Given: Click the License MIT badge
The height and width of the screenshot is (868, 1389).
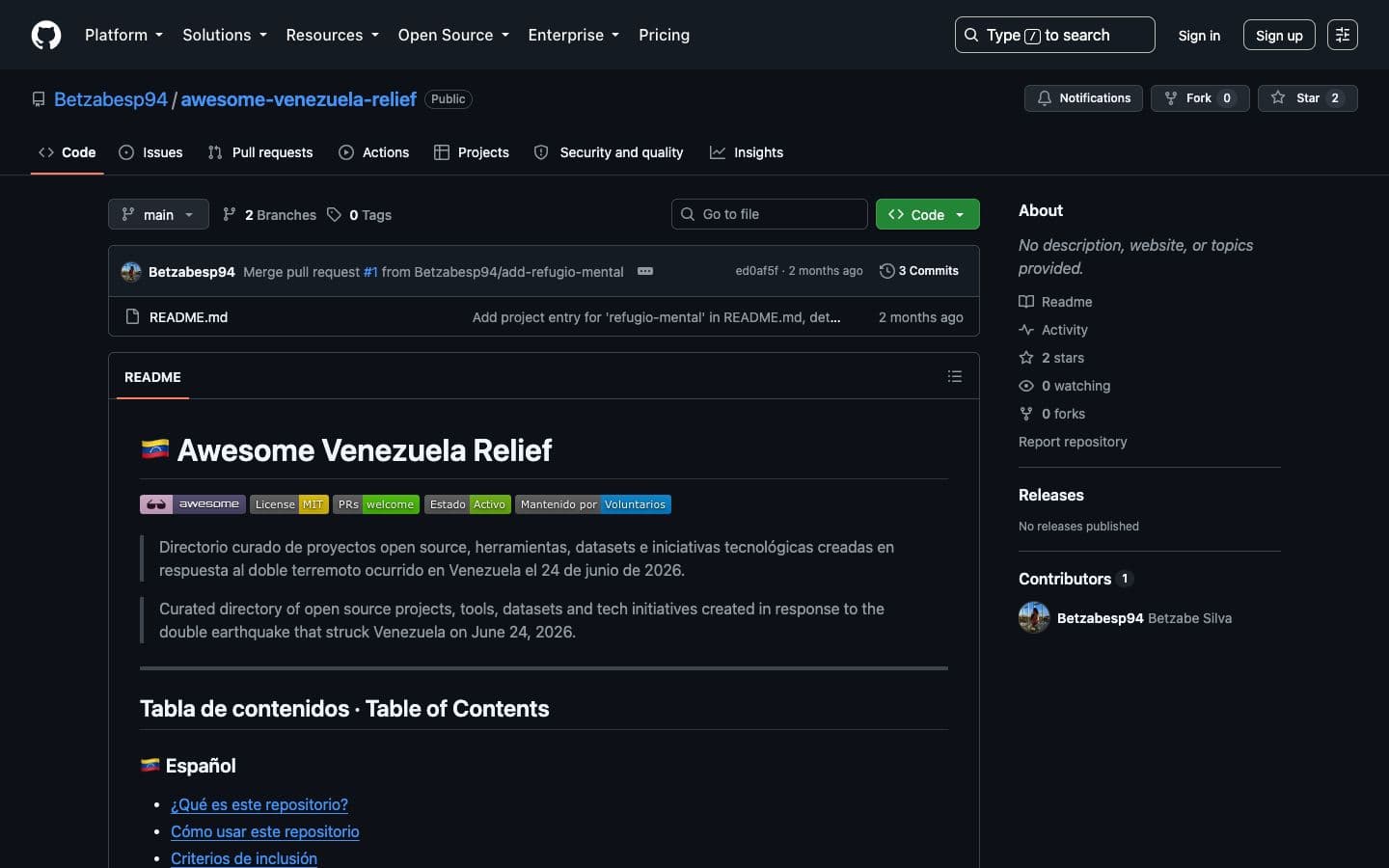Looking at the screenshot, I should [x=289, y=504].
